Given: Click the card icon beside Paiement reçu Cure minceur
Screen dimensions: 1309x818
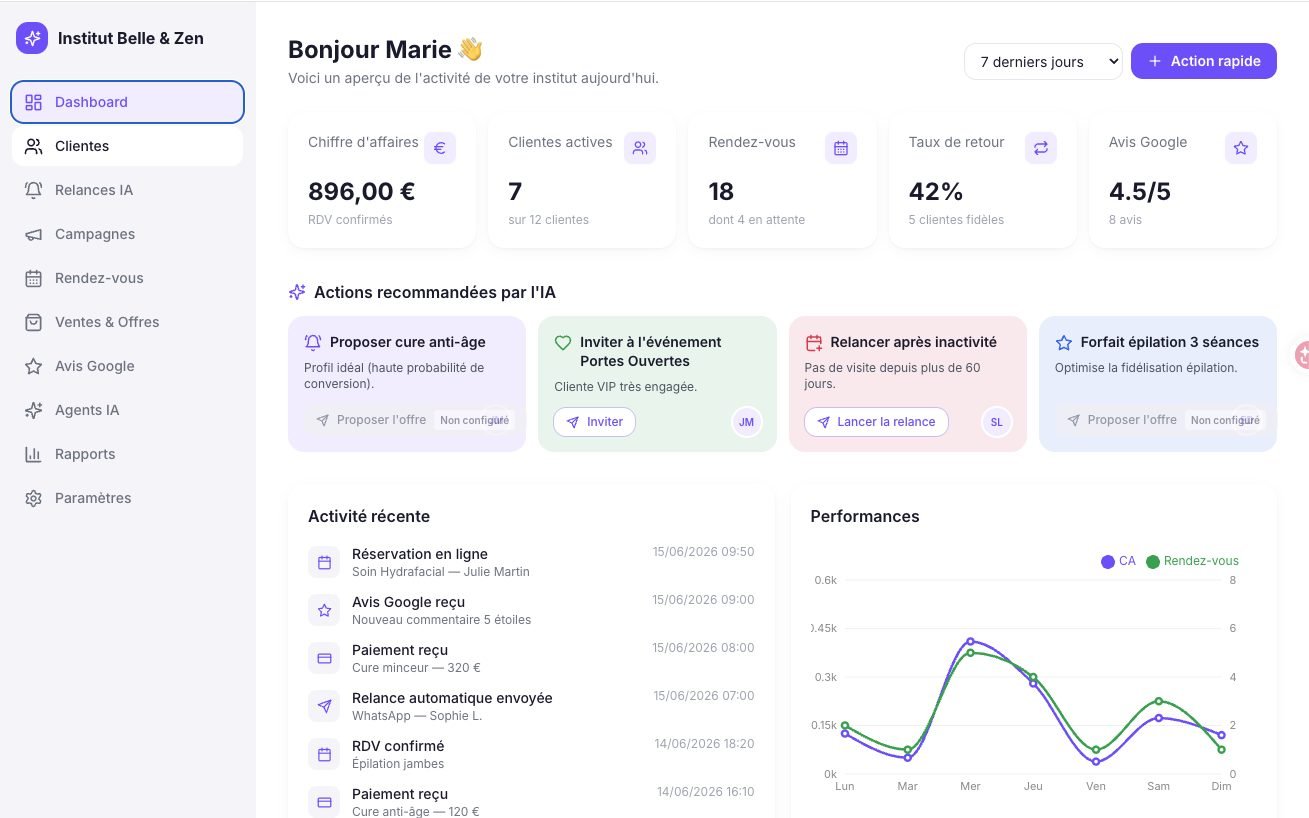Looking at the screenshot, I should (324, 659).
